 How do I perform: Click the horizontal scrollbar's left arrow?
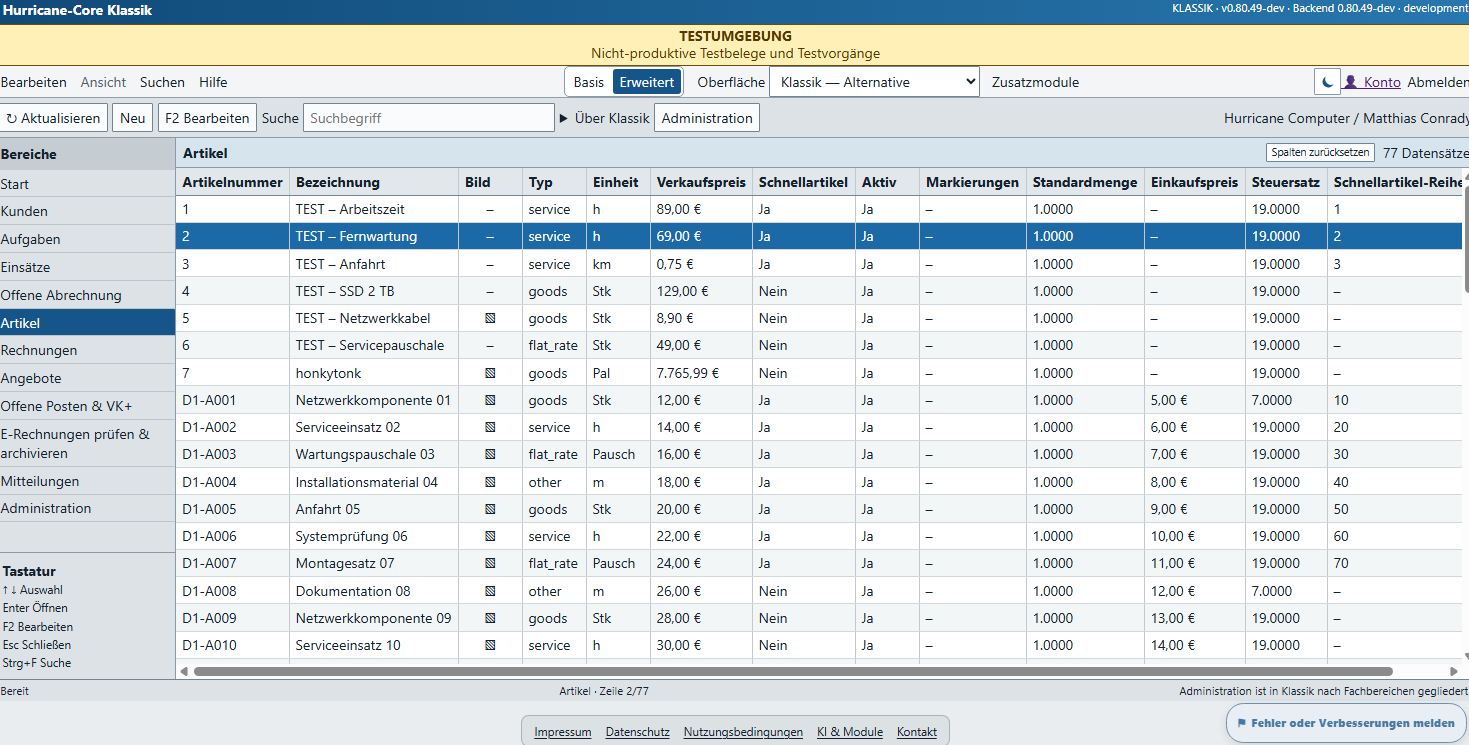click(183, 671)
